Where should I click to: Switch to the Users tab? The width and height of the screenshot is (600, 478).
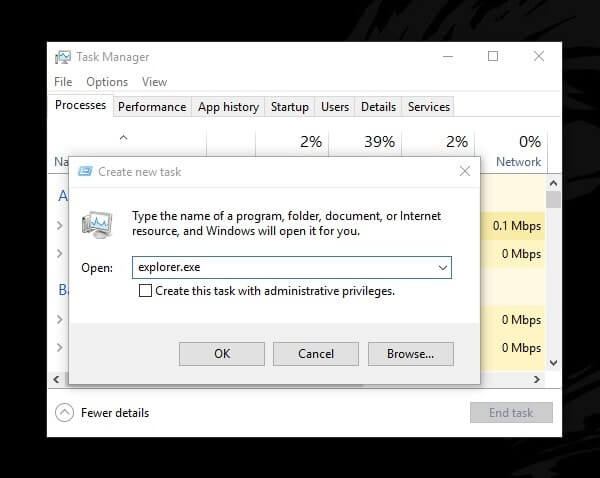click(x=335, y=107)
